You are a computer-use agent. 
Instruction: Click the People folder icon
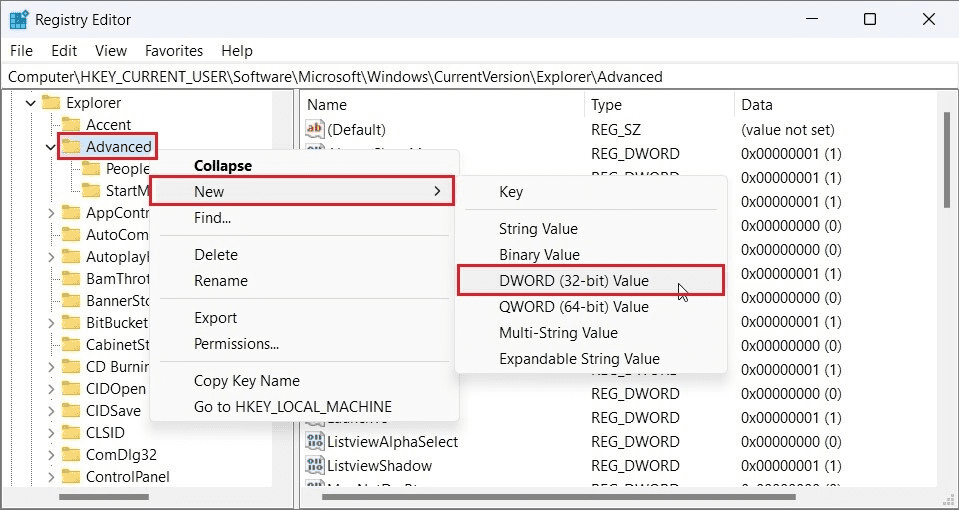coord(91,169)
